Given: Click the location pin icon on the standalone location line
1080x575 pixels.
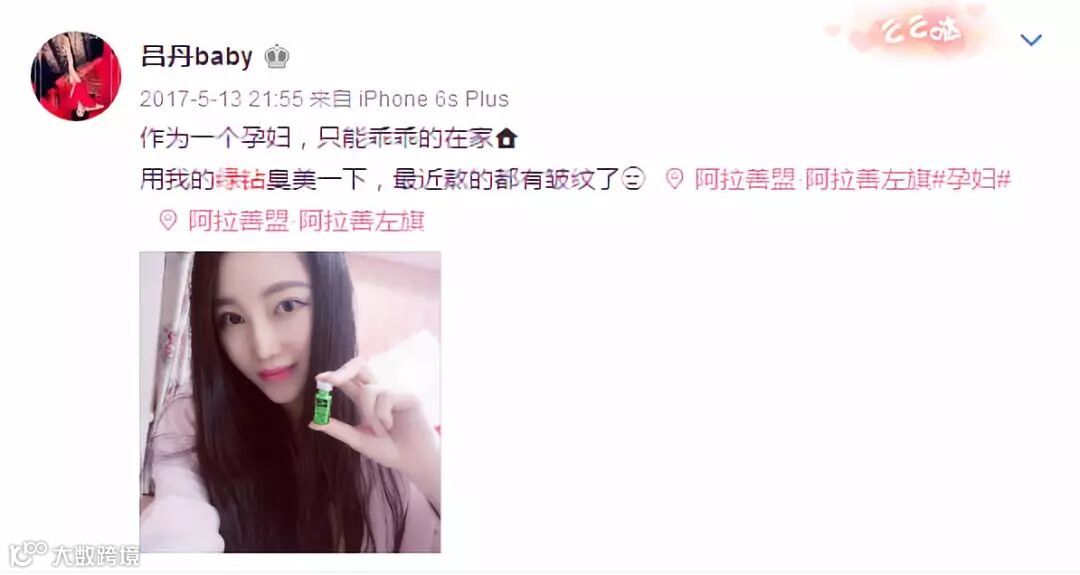Looking at the screenshot, I should [x=168, y=220].
